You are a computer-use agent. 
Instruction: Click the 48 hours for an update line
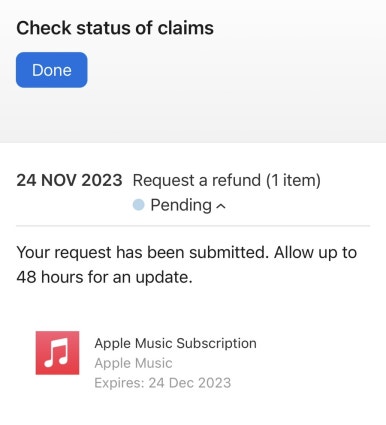pos(104,277)
